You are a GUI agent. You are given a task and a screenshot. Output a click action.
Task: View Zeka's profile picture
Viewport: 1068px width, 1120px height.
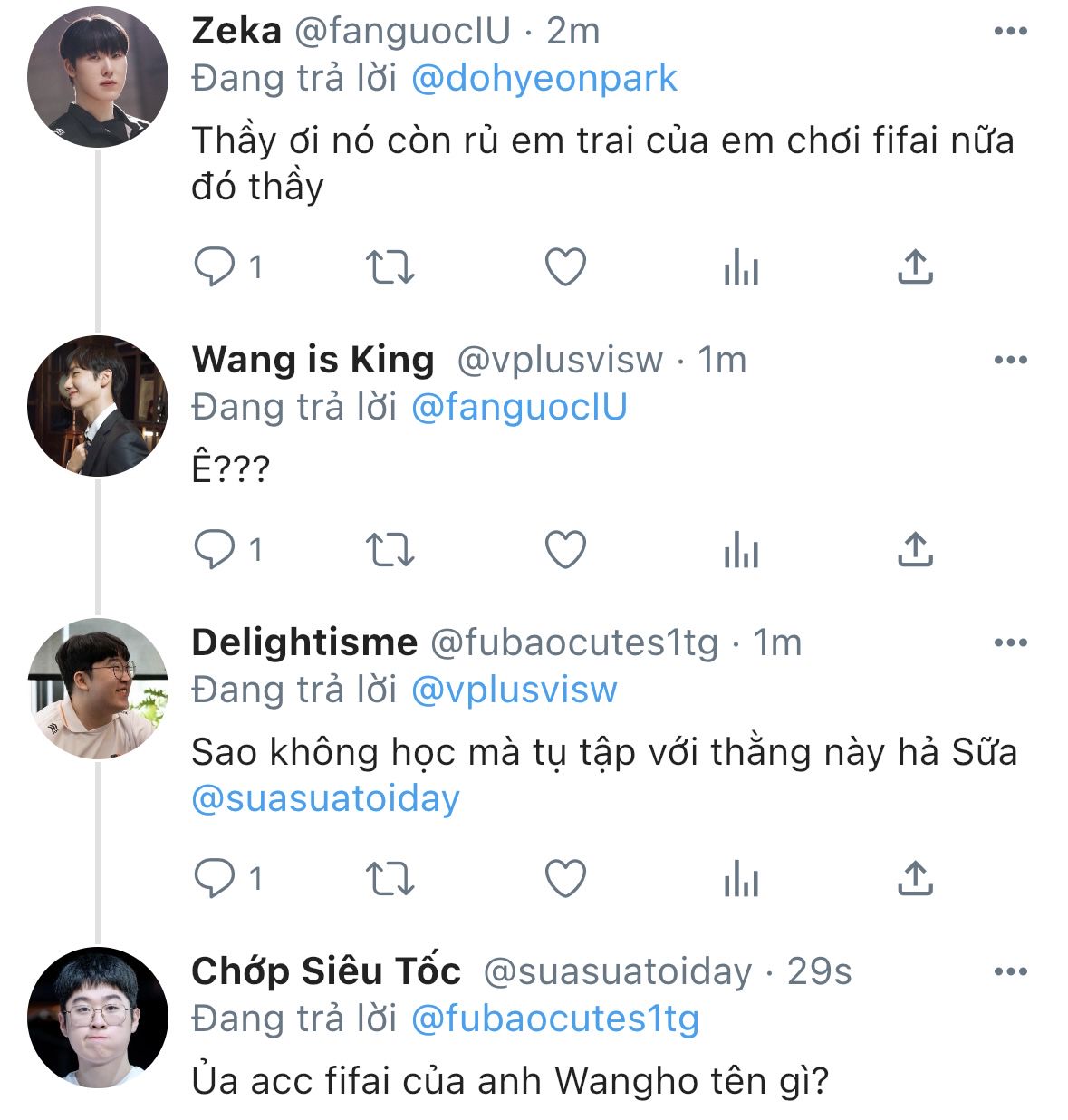tap(98, 77)
